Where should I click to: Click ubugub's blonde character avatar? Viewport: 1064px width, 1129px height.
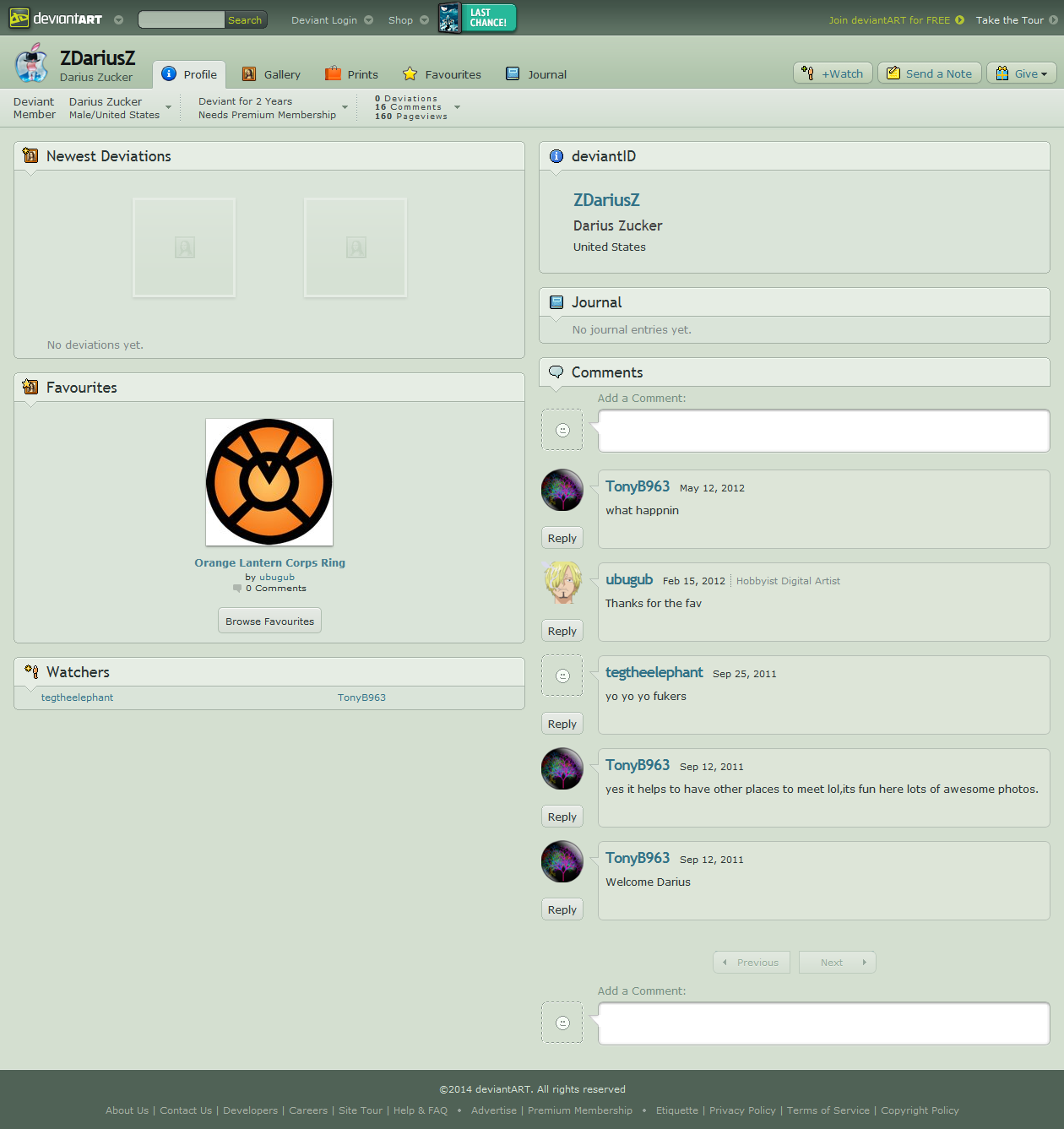(x=562, y=583)
